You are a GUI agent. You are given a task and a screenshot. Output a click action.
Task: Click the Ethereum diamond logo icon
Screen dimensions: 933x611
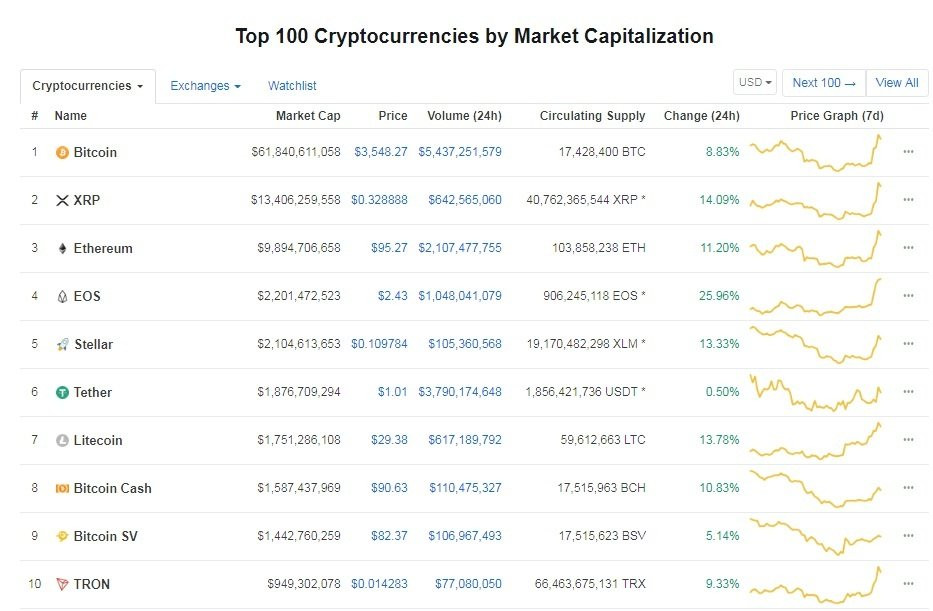click(x=62, y=249)
